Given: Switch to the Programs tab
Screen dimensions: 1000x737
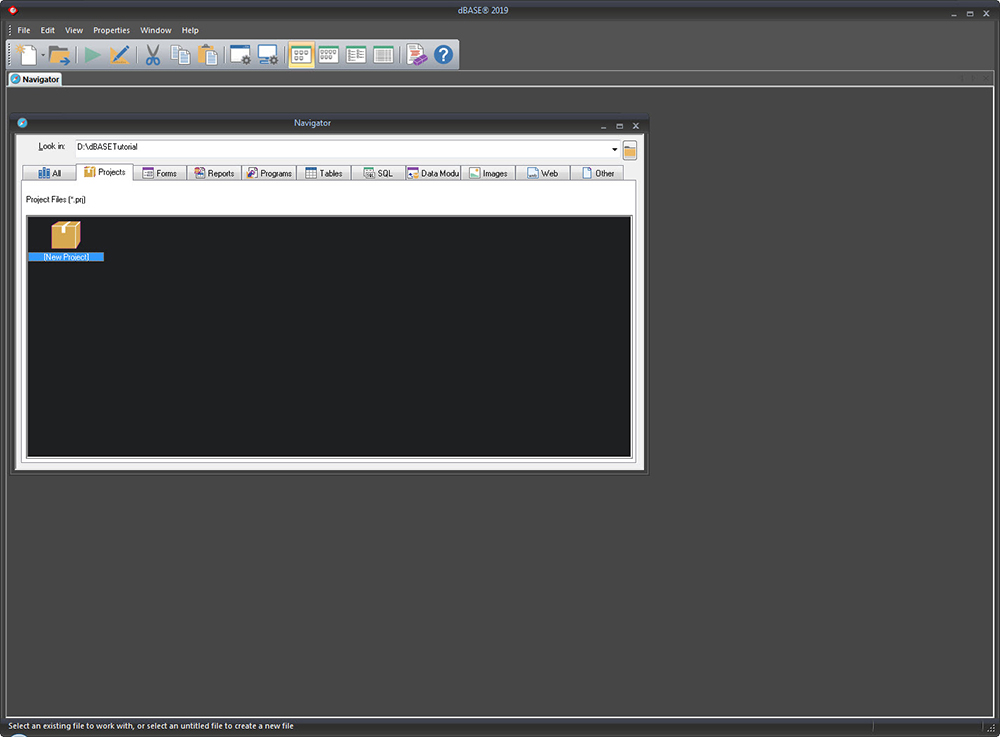Looking at the screenshot, I should click(x=269, y=173).
